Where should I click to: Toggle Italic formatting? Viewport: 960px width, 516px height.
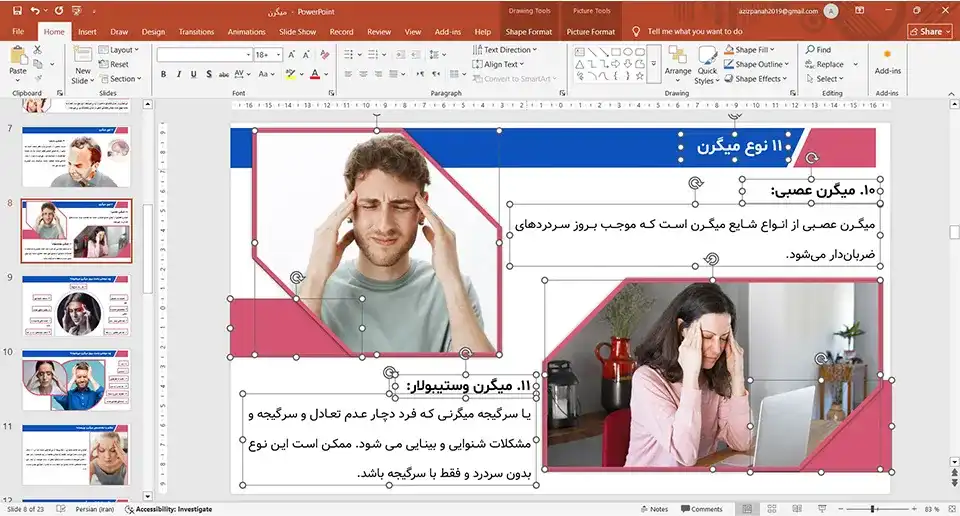(x=179, y=74)
